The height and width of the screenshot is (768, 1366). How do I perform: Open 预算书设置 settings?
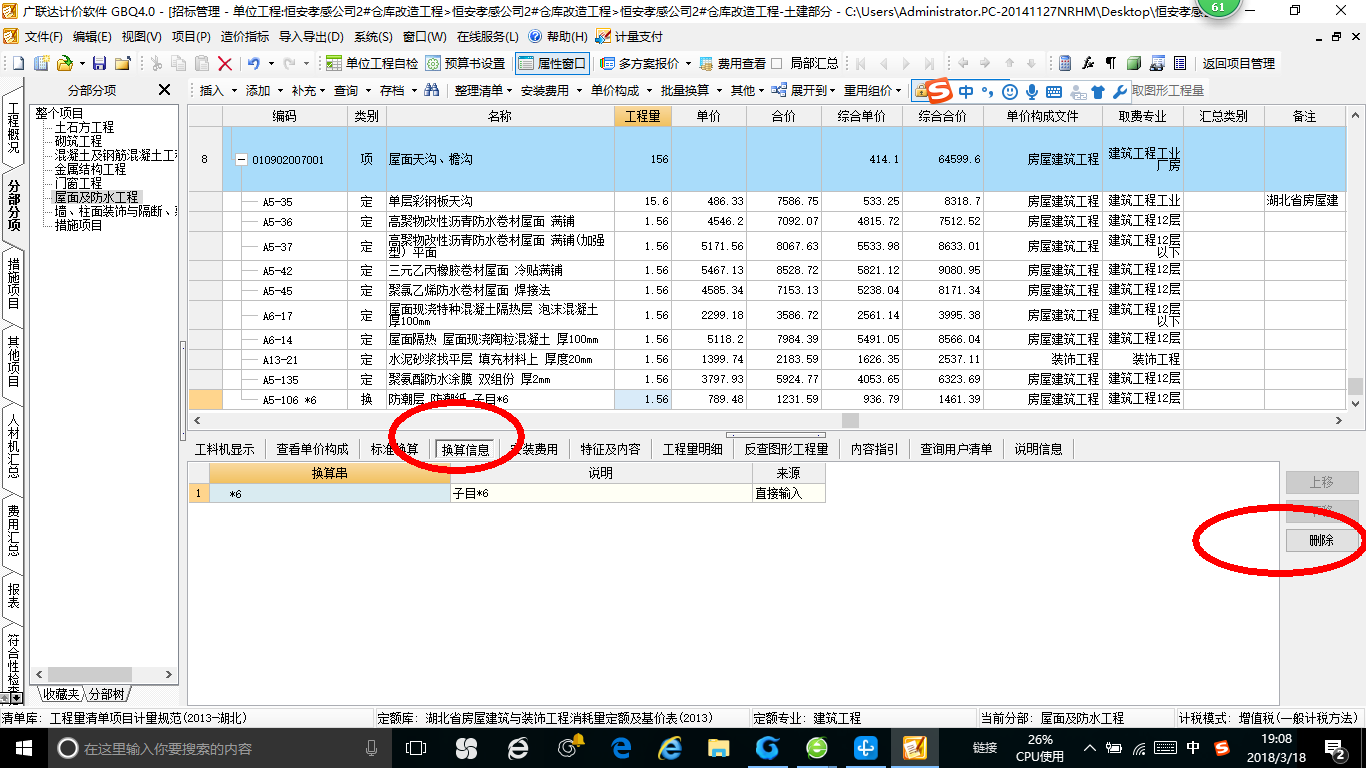(x=466, y=63)
